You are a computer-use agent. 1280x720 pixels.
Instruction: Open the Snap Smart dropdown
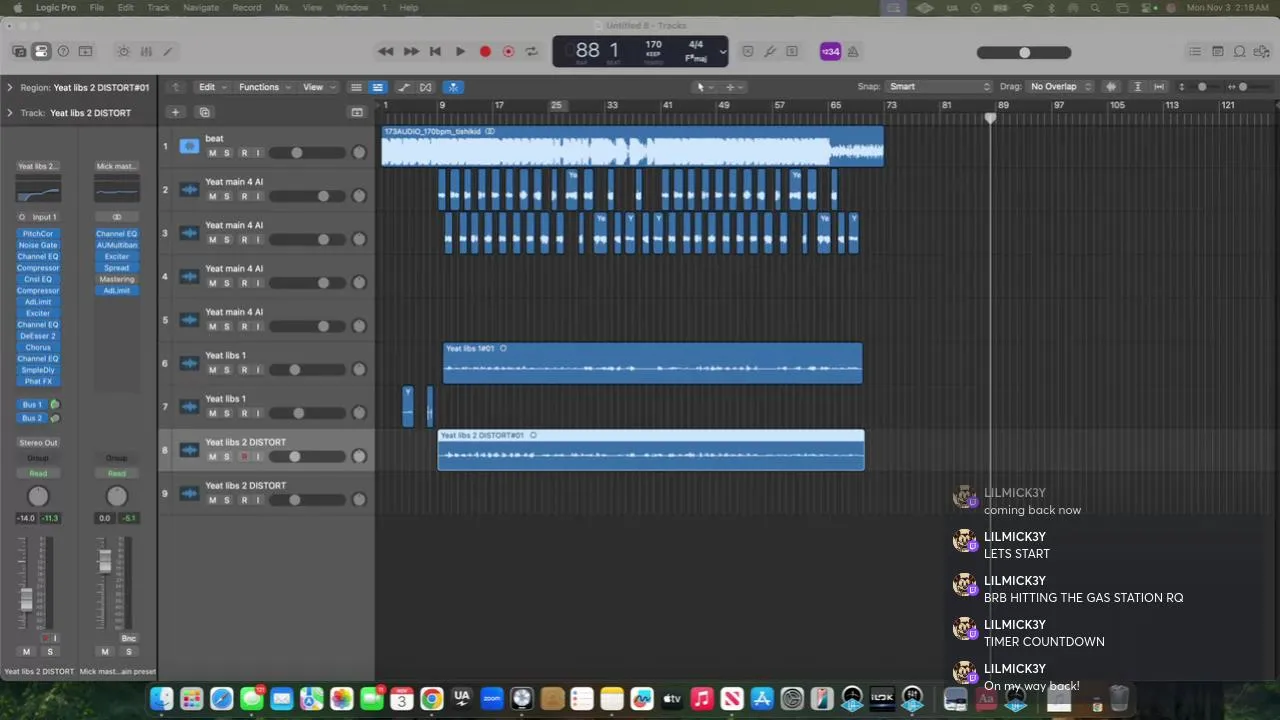point(938,87)
